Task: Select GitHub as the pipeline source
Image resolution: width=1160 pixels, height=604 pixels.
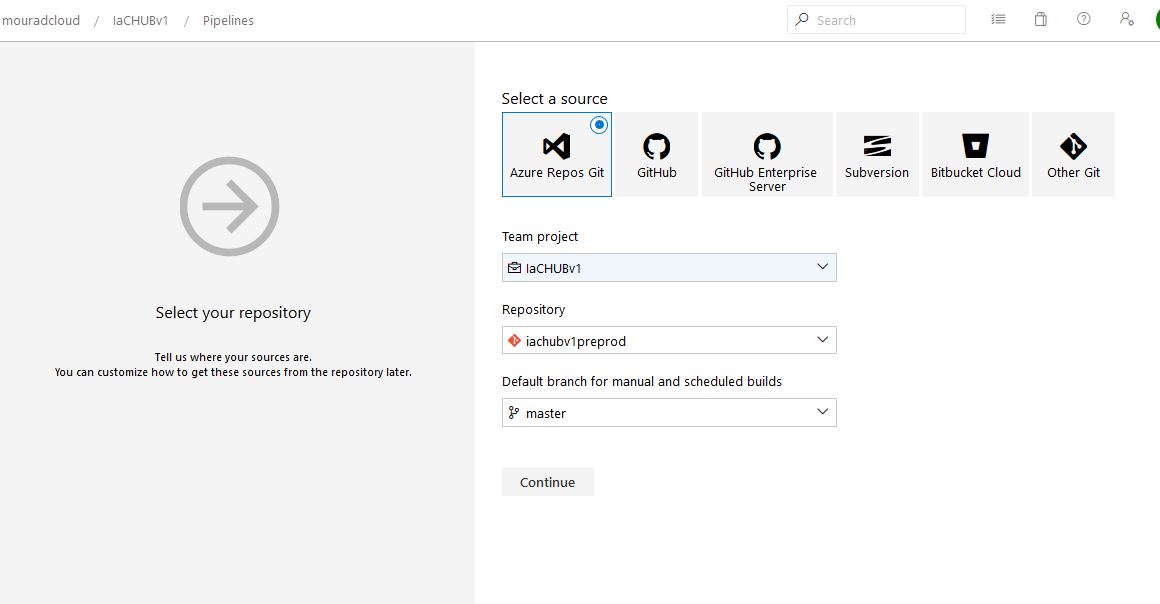Action: [x=656, y=154]
